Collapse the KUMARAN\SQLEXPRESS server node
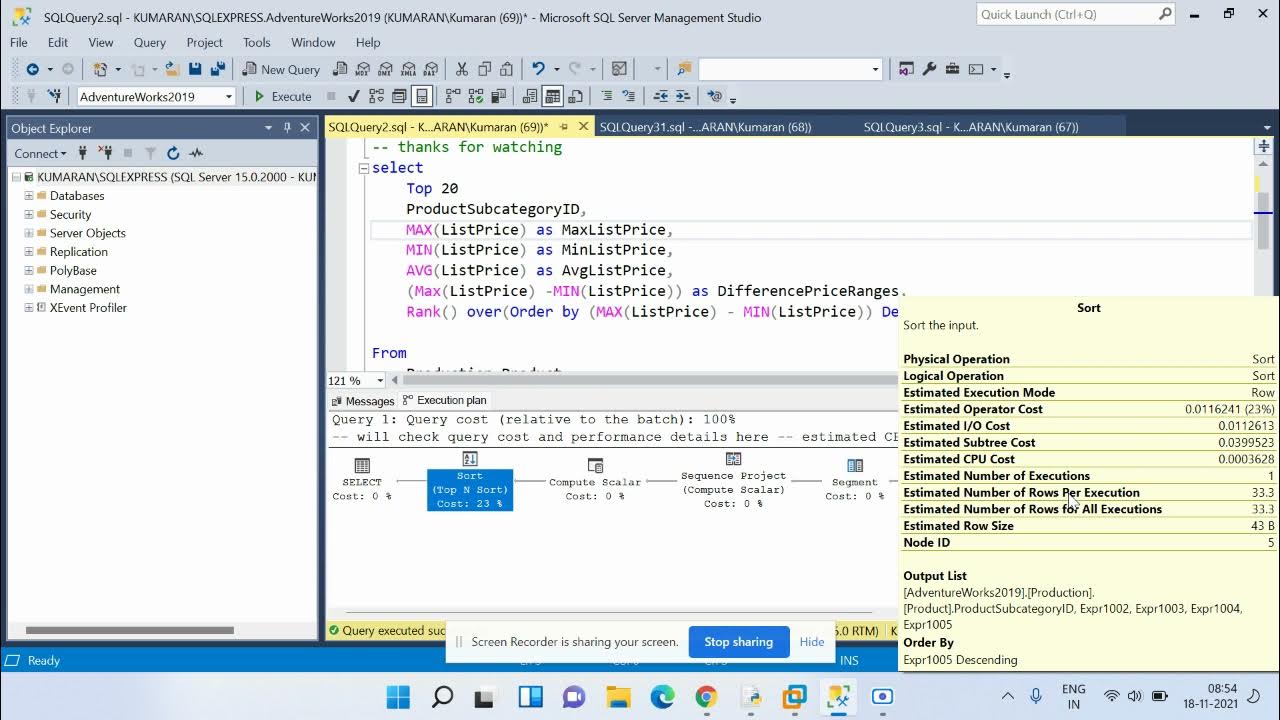This screenshot has height=720, width=1280. (x=16, y=177)
